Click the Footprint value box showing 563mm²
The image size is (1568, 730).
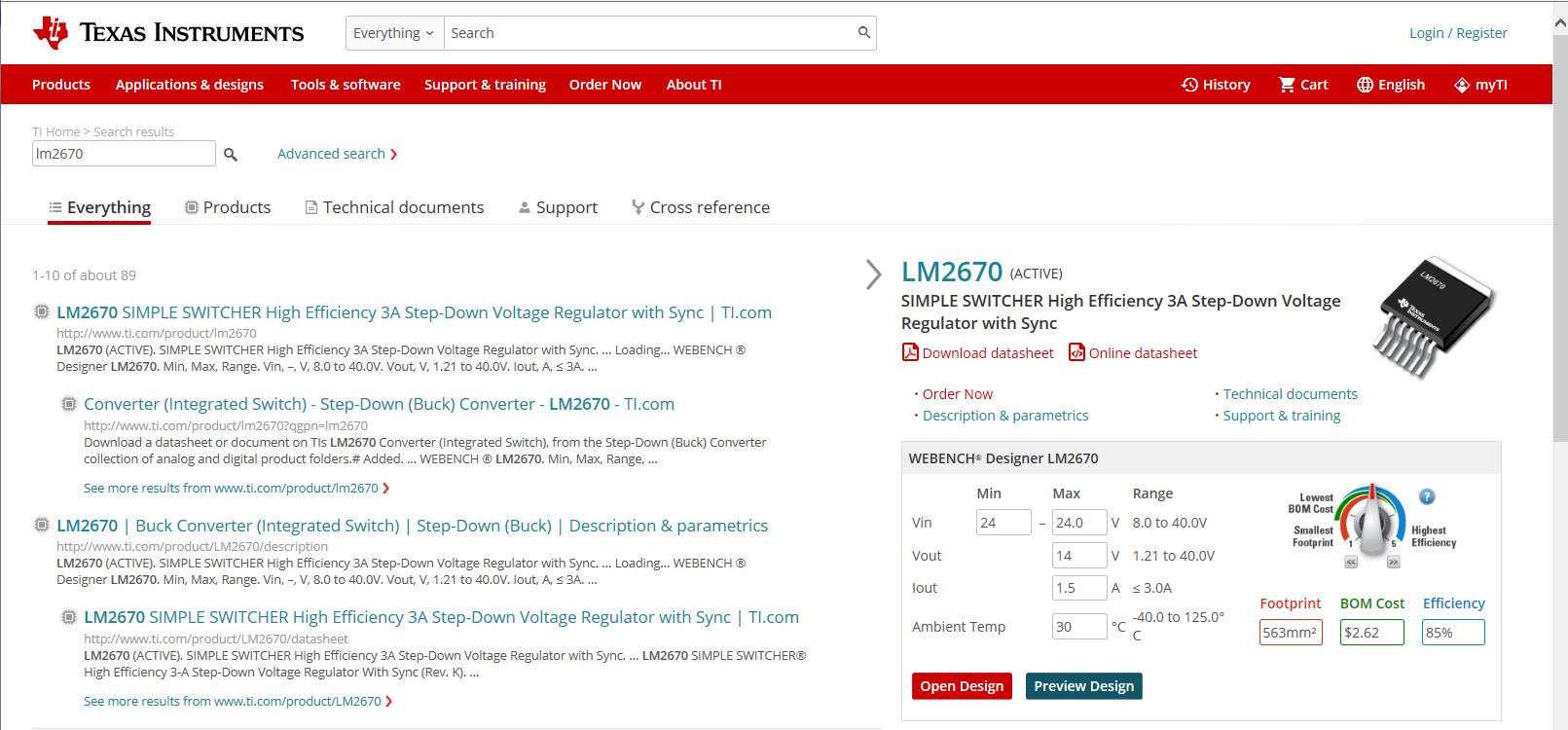(1291, 633)
